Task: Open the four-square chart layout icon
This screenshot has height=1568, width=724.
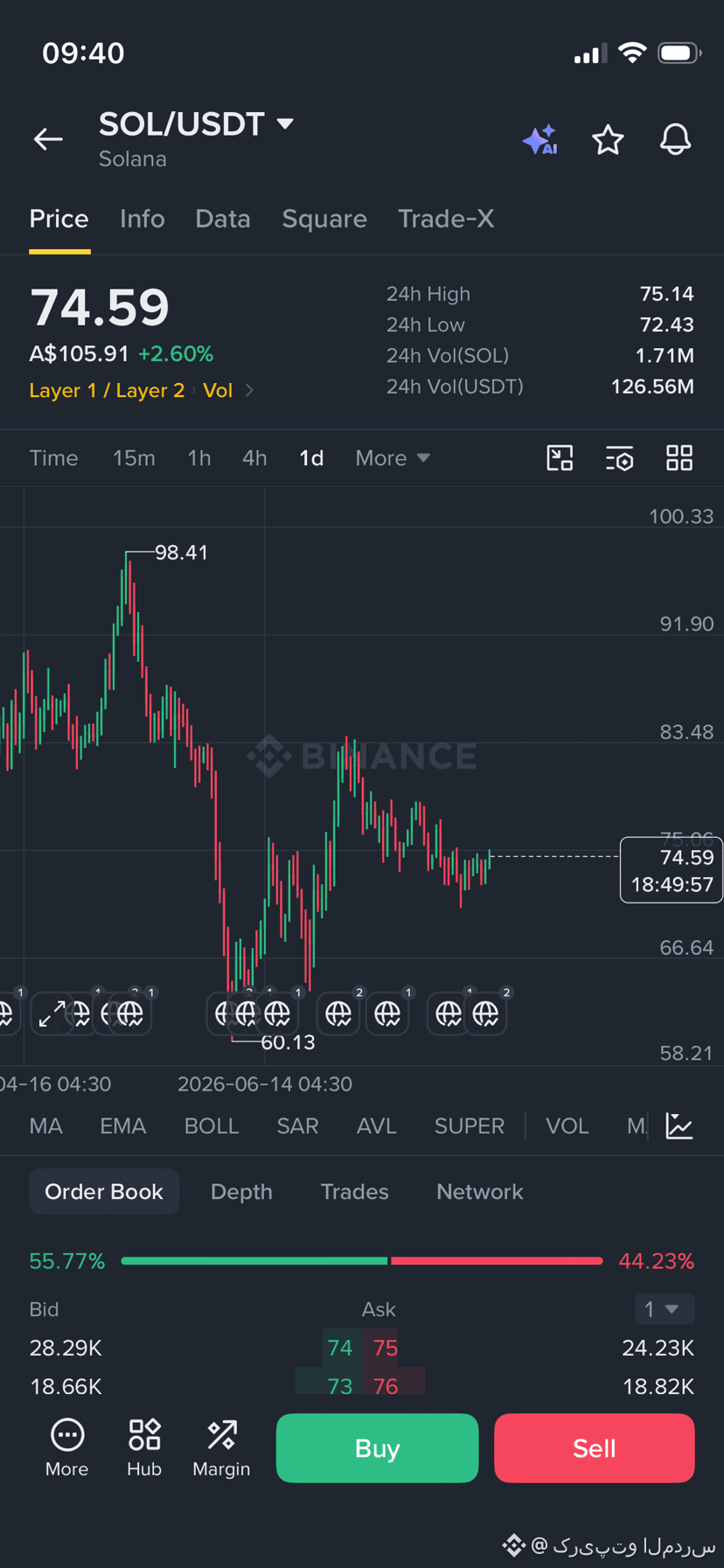Action: click(x=679, y=457)
